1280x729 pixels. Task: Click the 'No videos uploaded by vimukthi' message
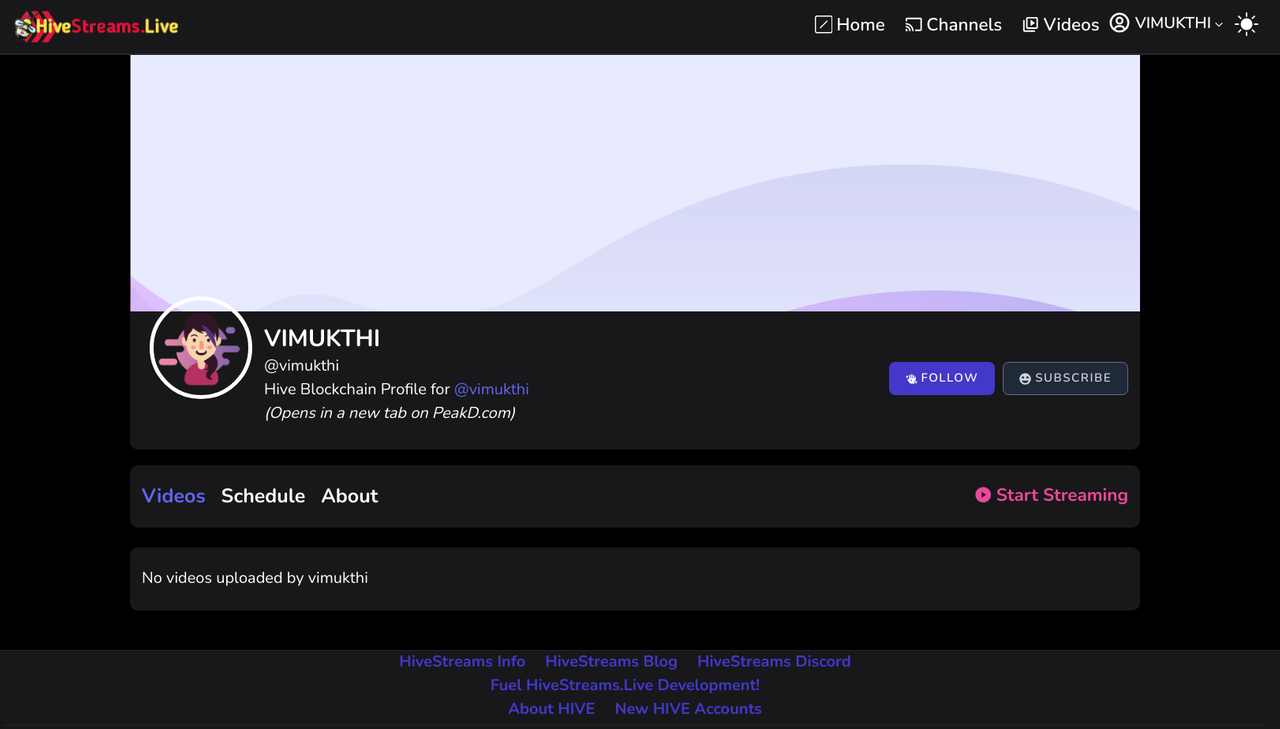click(255, 577)
